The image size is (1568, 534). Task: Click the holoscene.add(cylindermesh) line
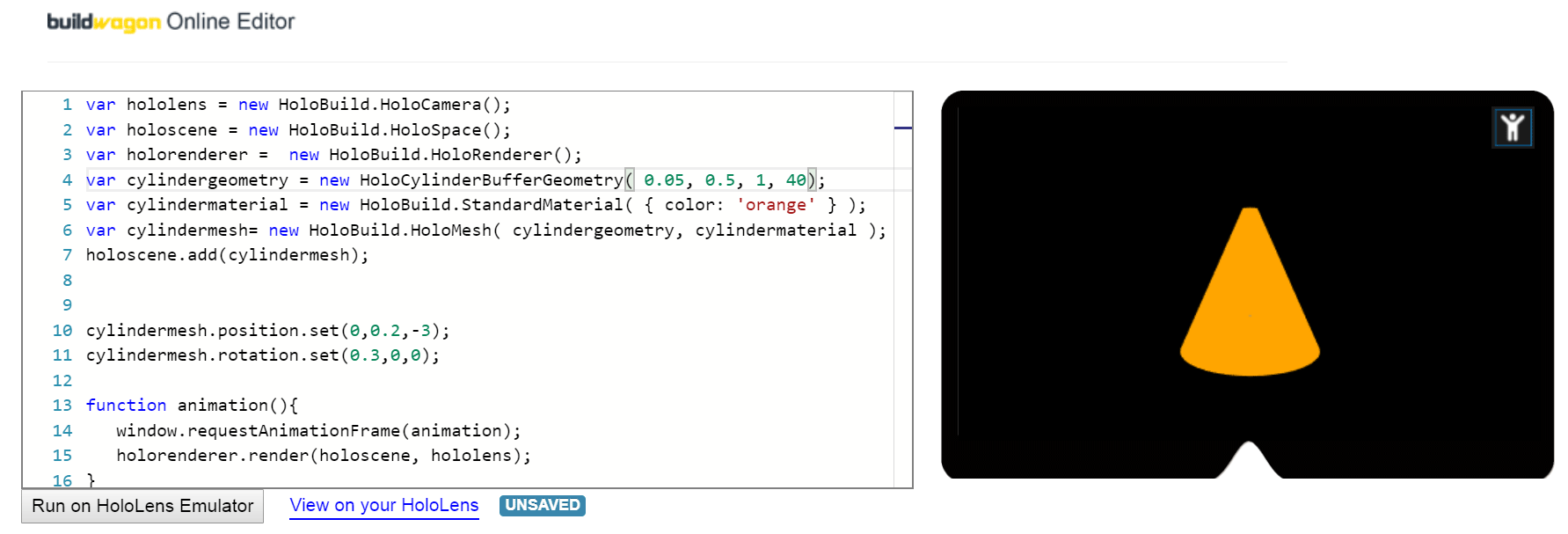(x=227, y=255)
